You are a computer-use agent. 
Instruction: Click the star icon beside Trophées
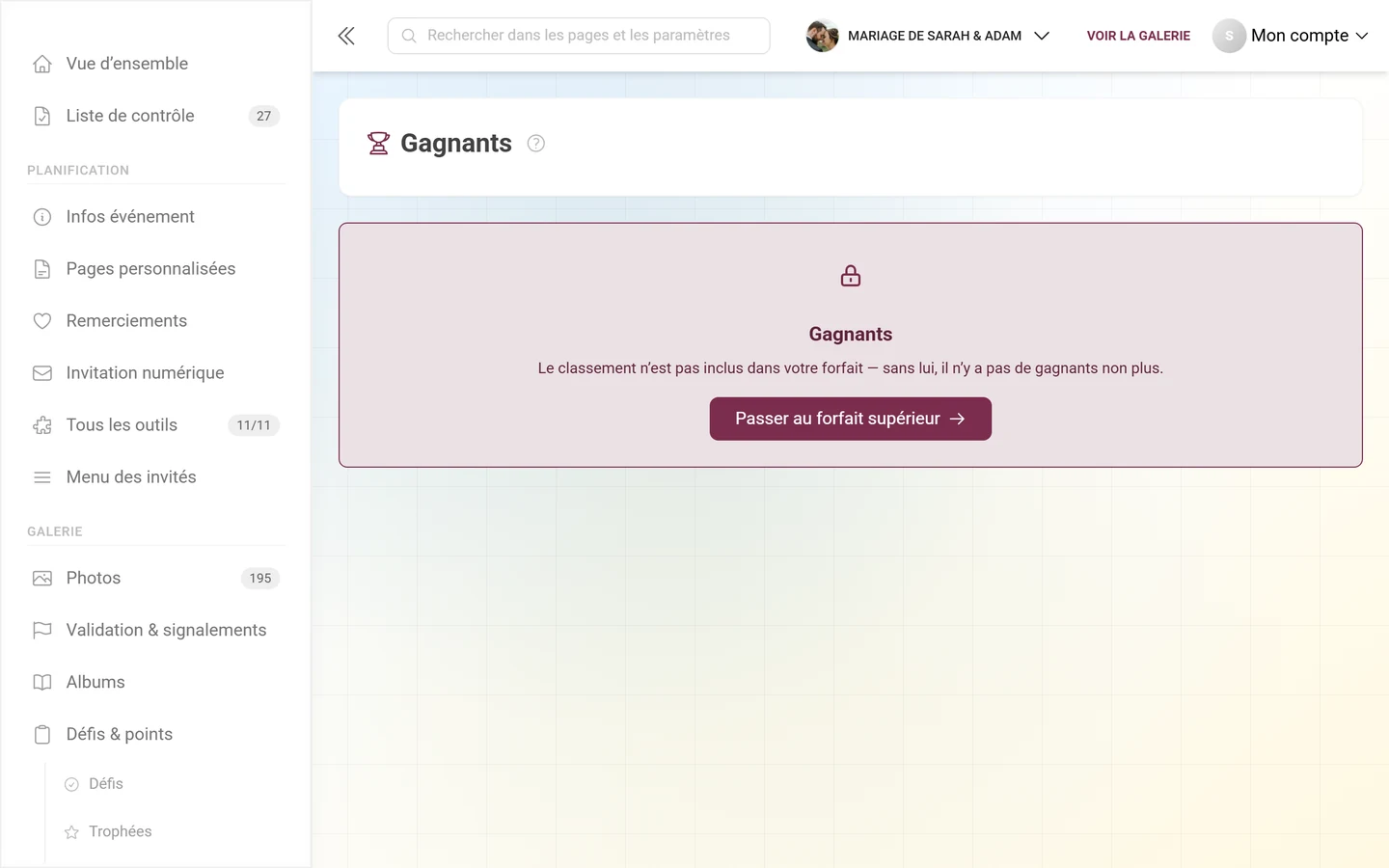(x=71, y=832)
